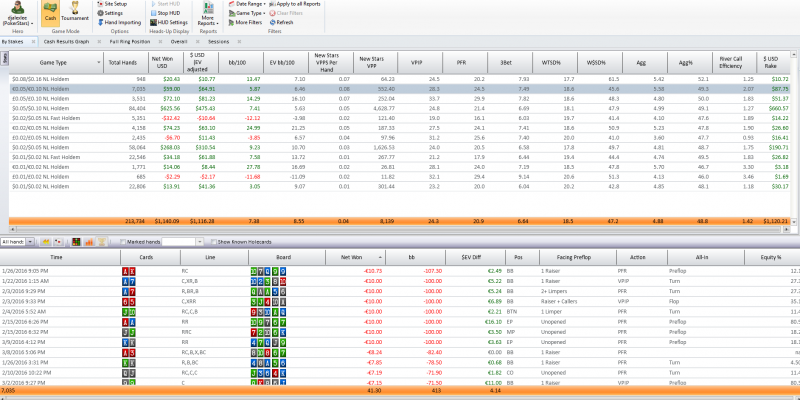
Task: Select the By Stakes tab
Action: pos(12,42)
